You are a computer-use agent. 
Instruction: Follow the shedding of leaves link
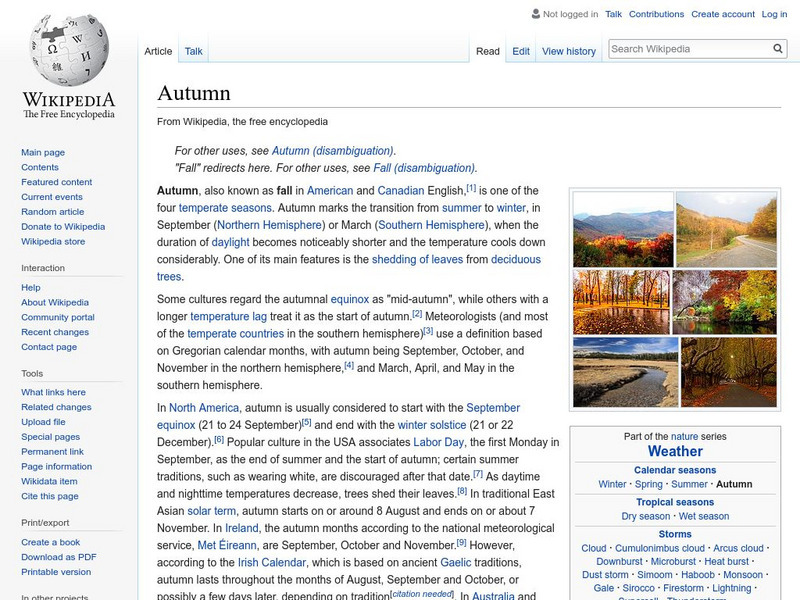point(417,259)
